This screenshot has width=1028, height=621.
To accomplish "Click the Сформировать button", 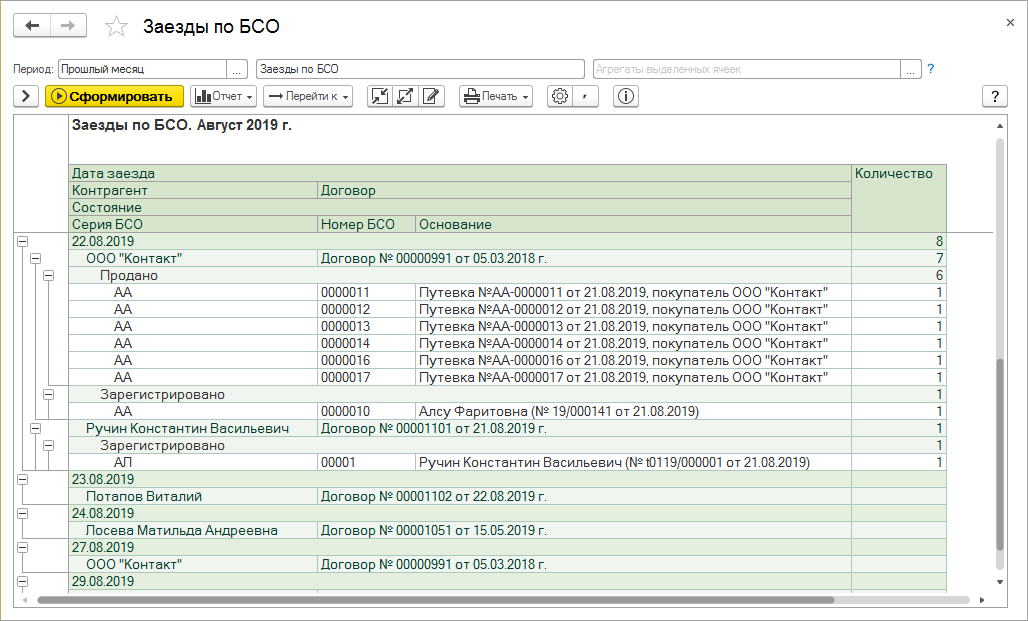I will 114,96.
